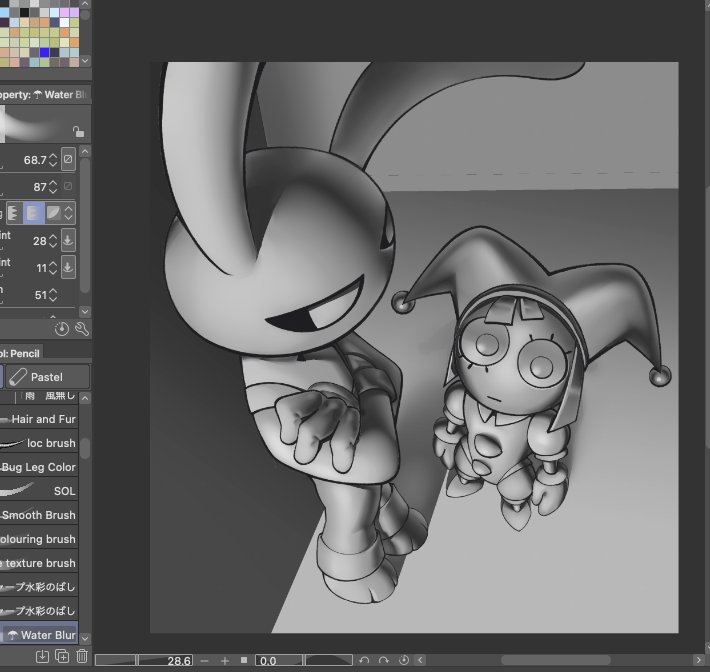Open sub tool detail wrench icon
The width and height of the screenshot is (710, 672).
click(82, 329)
